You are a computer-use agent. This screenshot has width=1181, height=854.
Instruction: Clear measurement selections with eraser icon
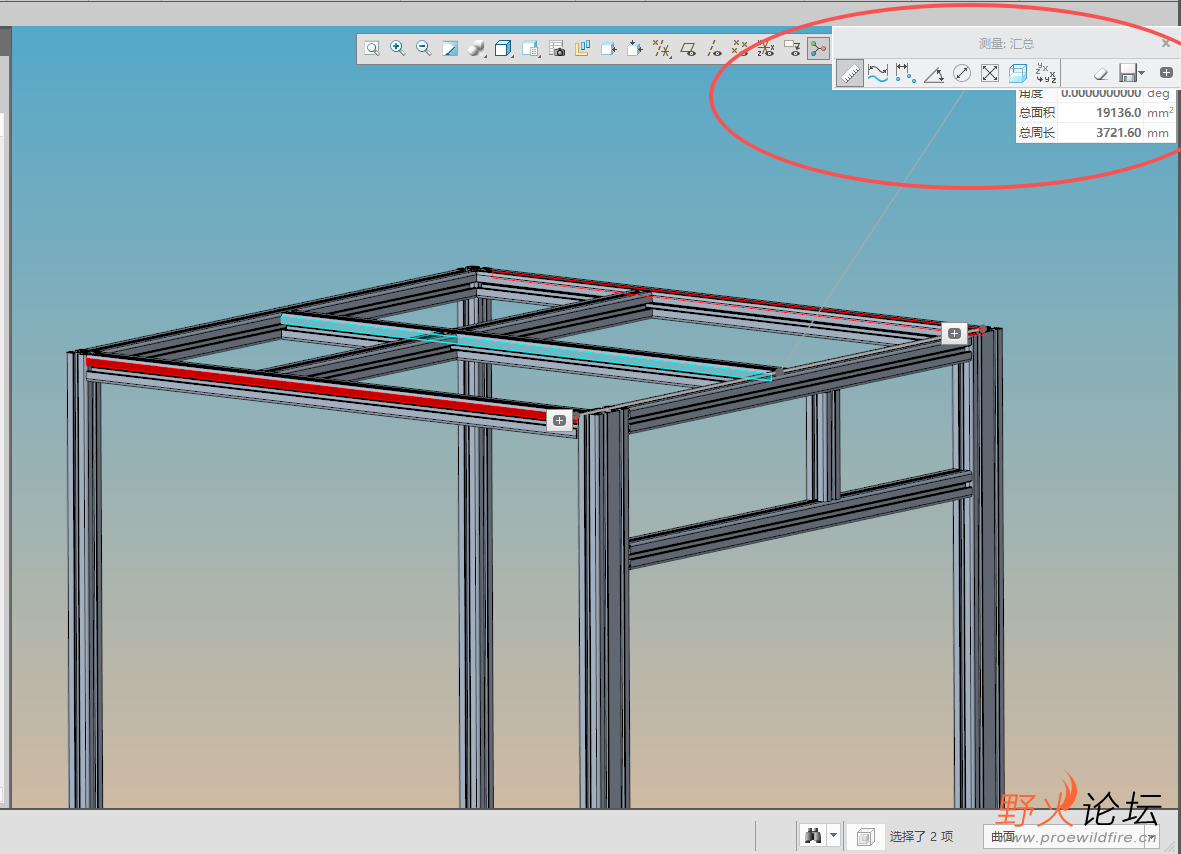click(1100, 73)
